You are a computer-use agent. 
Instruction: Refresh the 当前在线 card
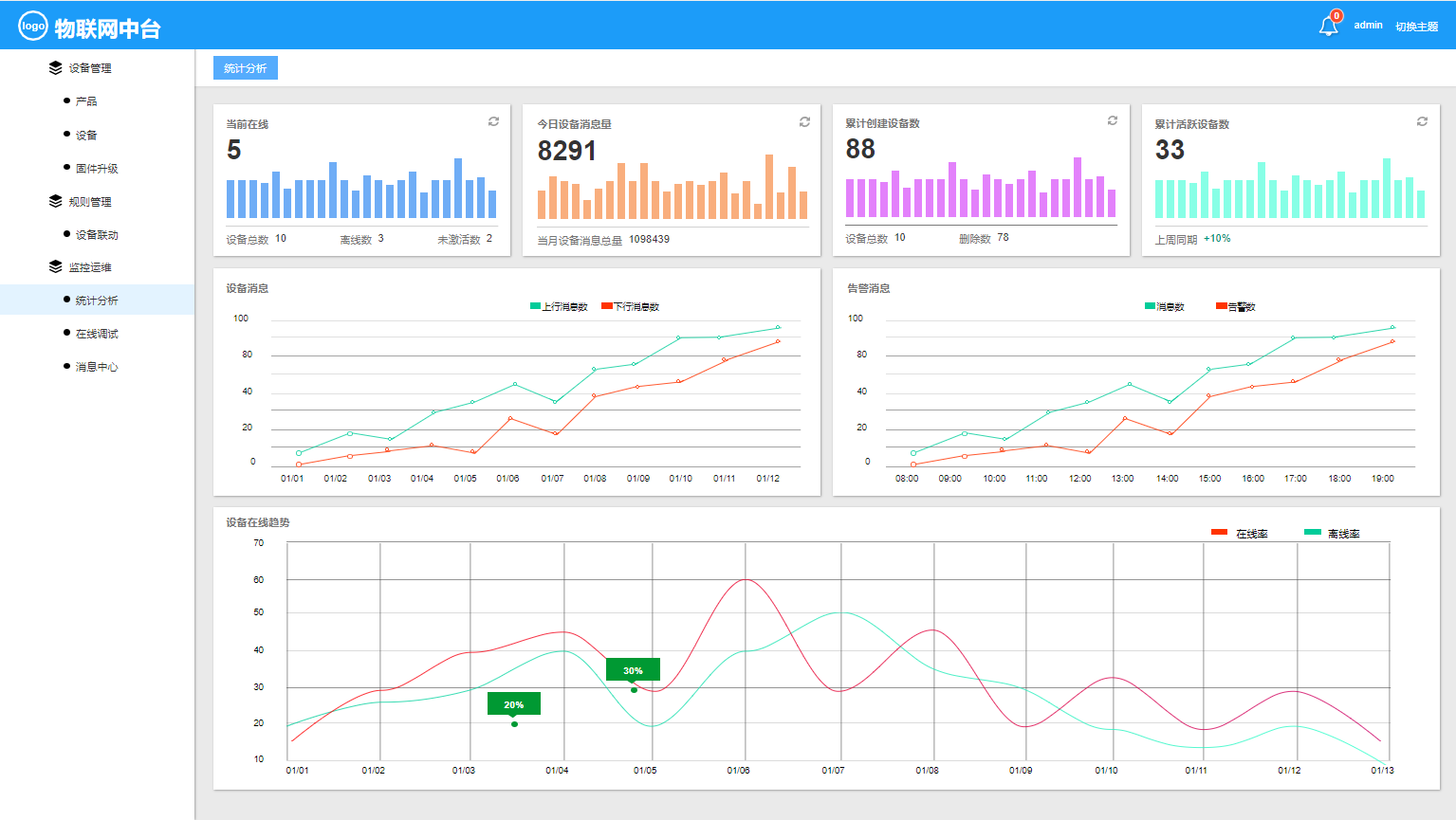coord(493,121)
